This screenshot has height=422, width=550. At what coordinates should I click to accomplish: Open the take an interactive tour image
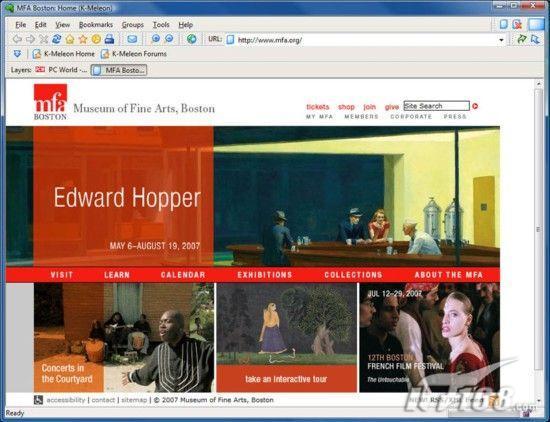(x=287, y=337)
